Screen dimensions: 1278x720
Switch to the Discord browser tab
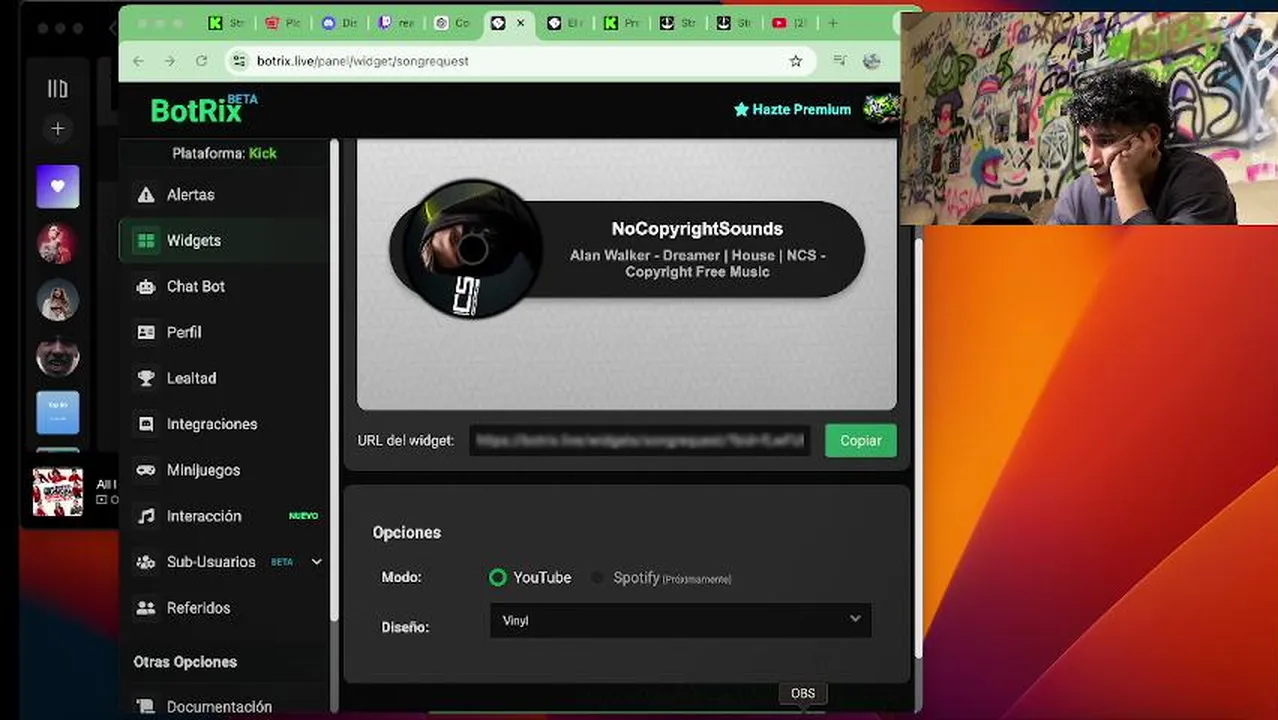point(338,23)
